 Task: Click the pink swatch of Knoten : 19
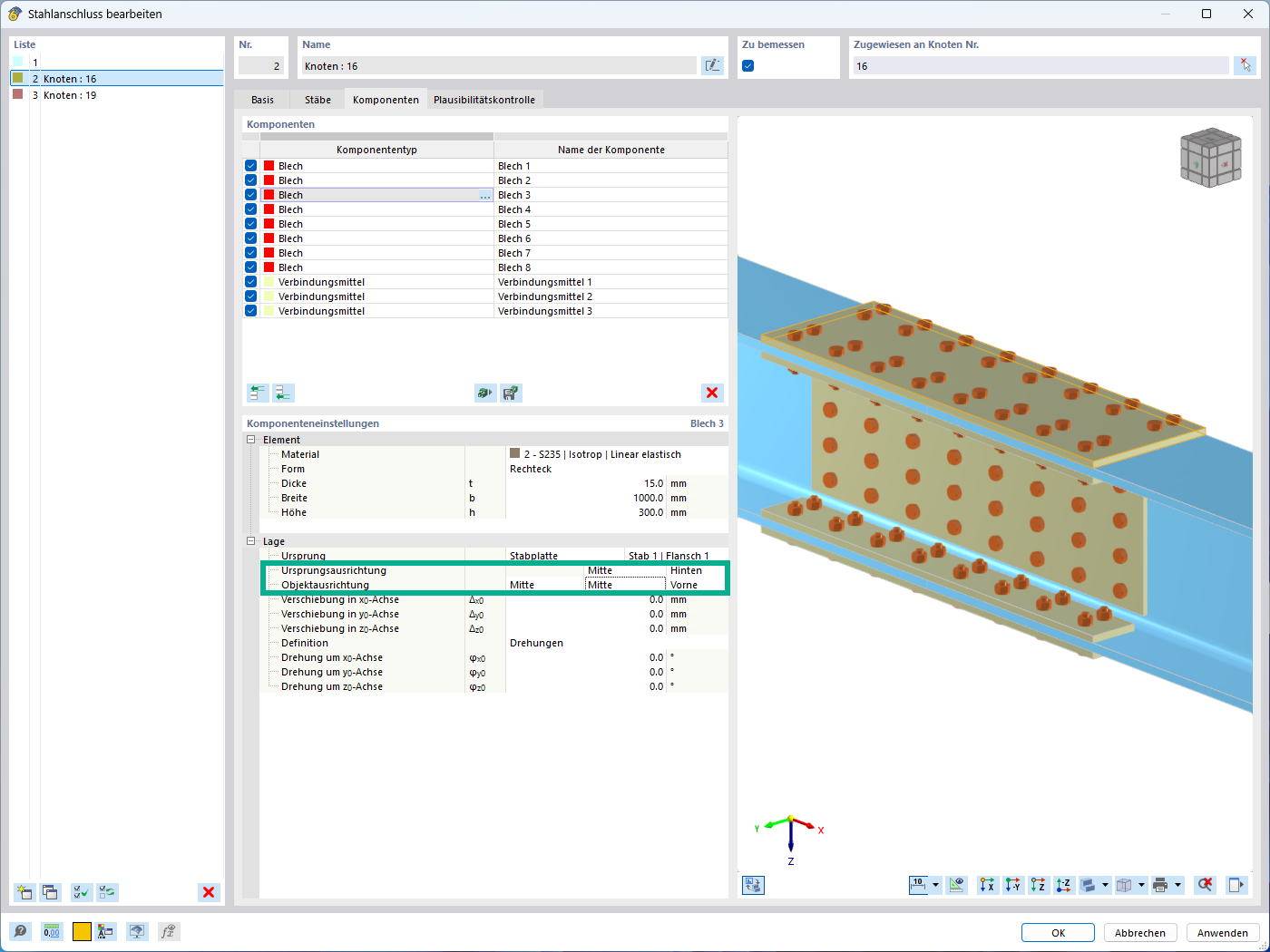click(x=17, y=94)
